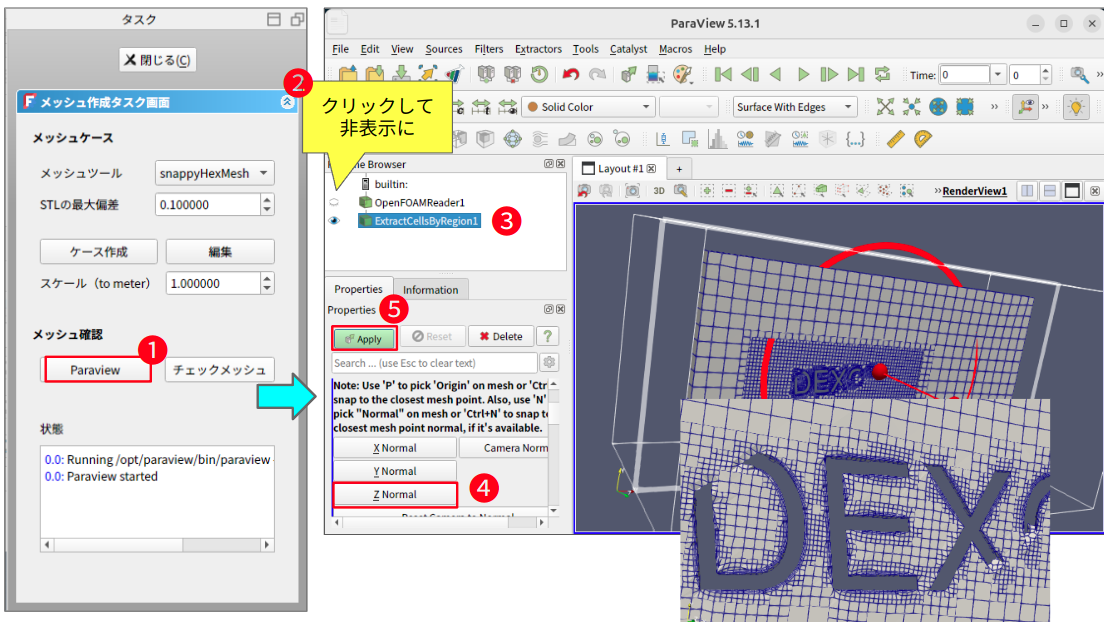
Task: Click the Redo gray arrow icon
Action: click(x=597, y=74)
